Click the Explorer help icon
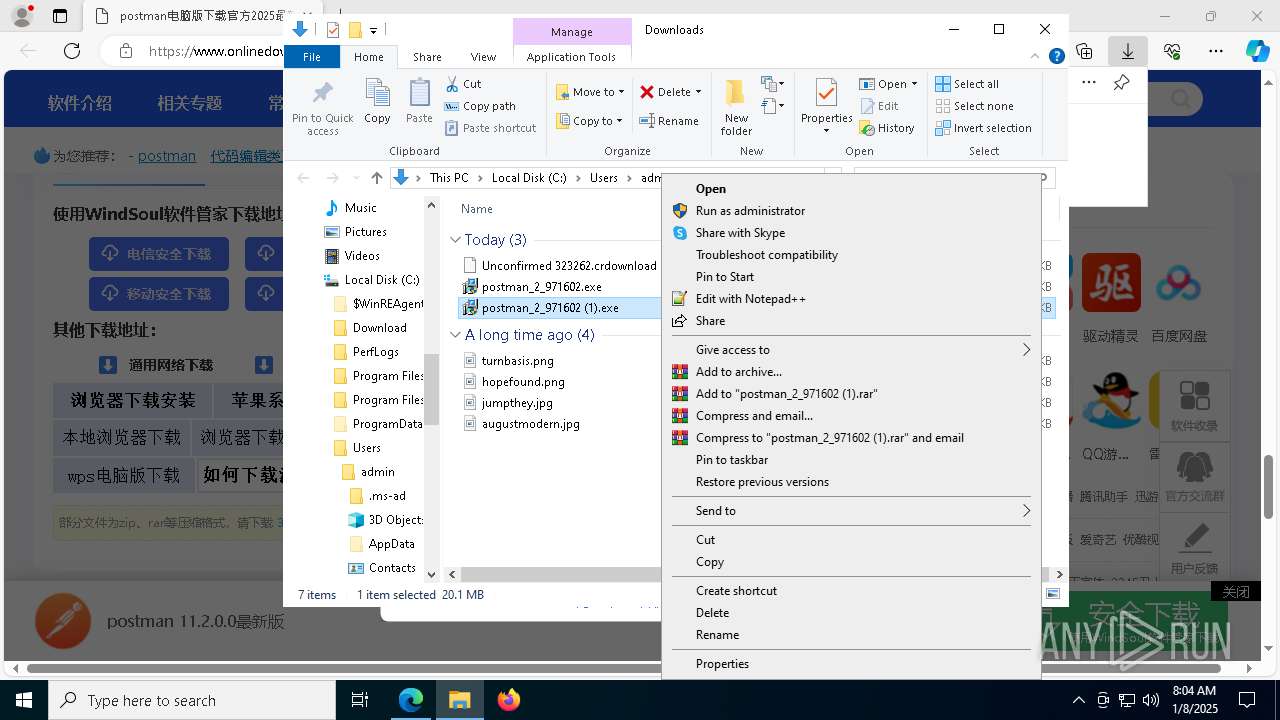Screen dimensions: 1280x720 tap(1056, 57)
